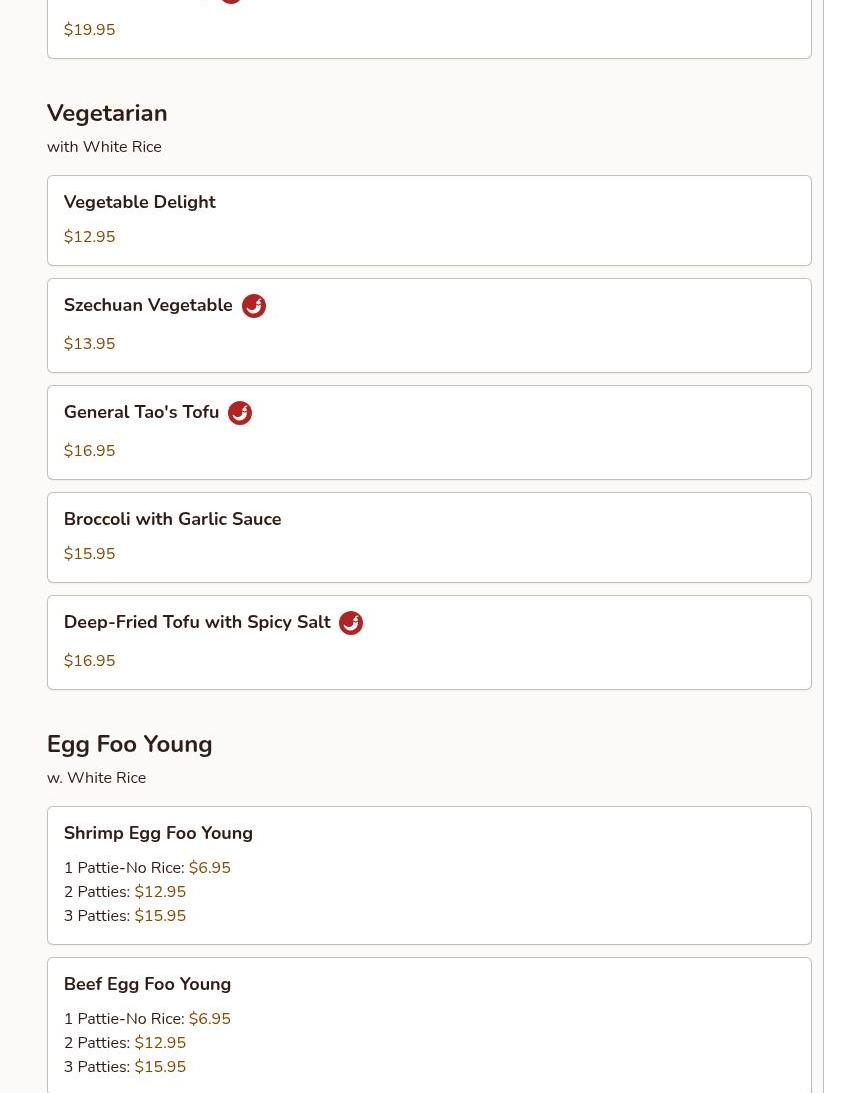Click the Vegetarian section heading
This screenshot has height=1093, width=844.
(107, 113)
